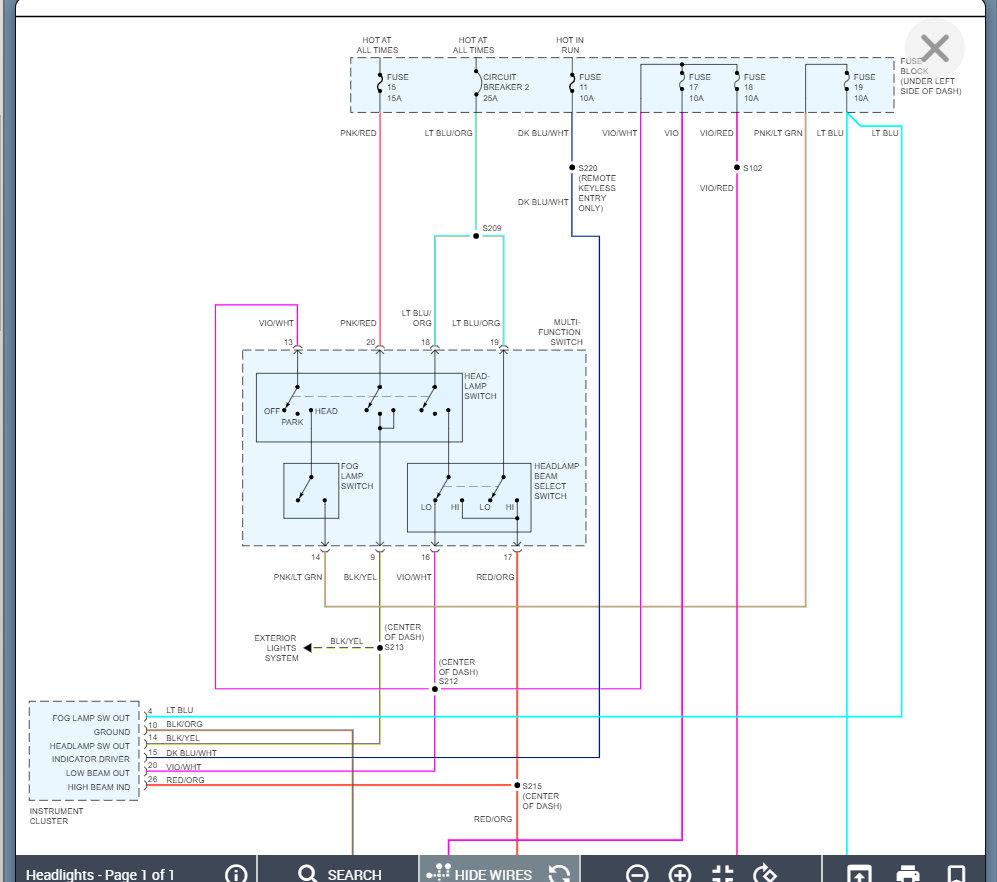The width and height of the screenshot is (997, 882).
Task: Click the RED/ORG wire at splice S215
Action: [517, 785]
